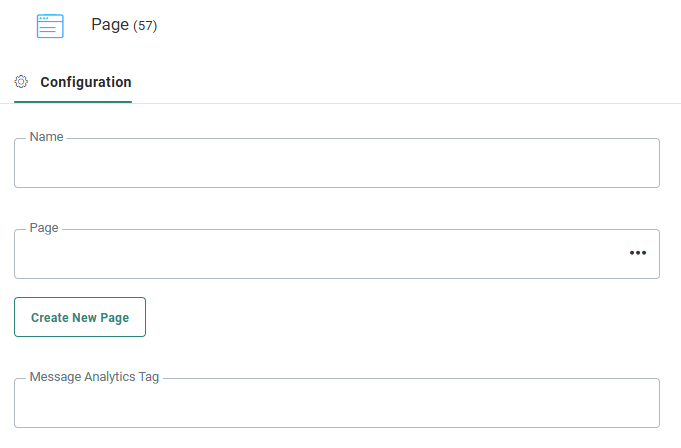Image resolution: width=681 pixels, height=448 pixels.
Task: Click the "Page" heading text
Action: (110, 25)
